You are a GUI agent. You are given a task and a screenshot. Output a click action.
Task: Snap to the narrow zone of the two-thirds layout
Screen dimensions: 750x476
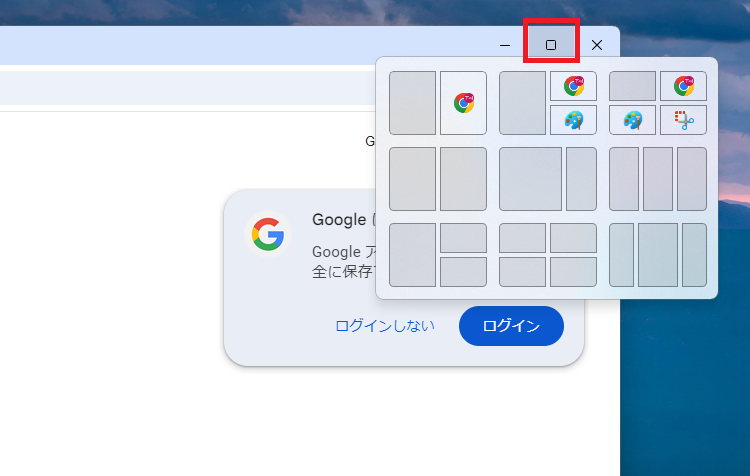581,179
